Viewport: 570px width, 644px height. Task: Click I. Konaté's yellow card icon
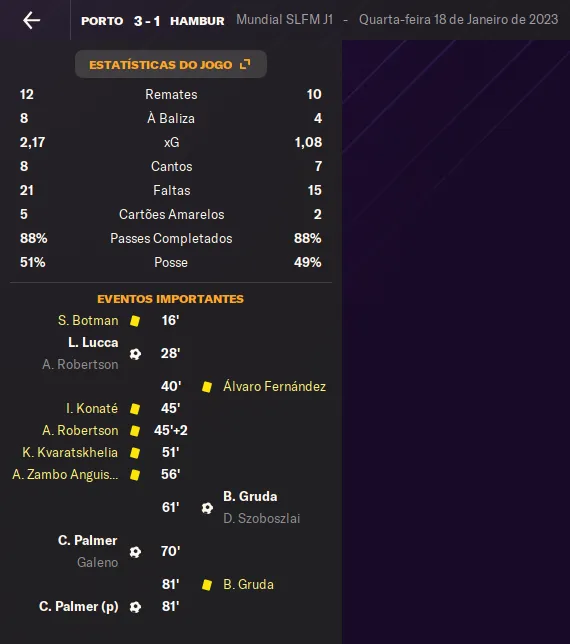tap(135, 409)
